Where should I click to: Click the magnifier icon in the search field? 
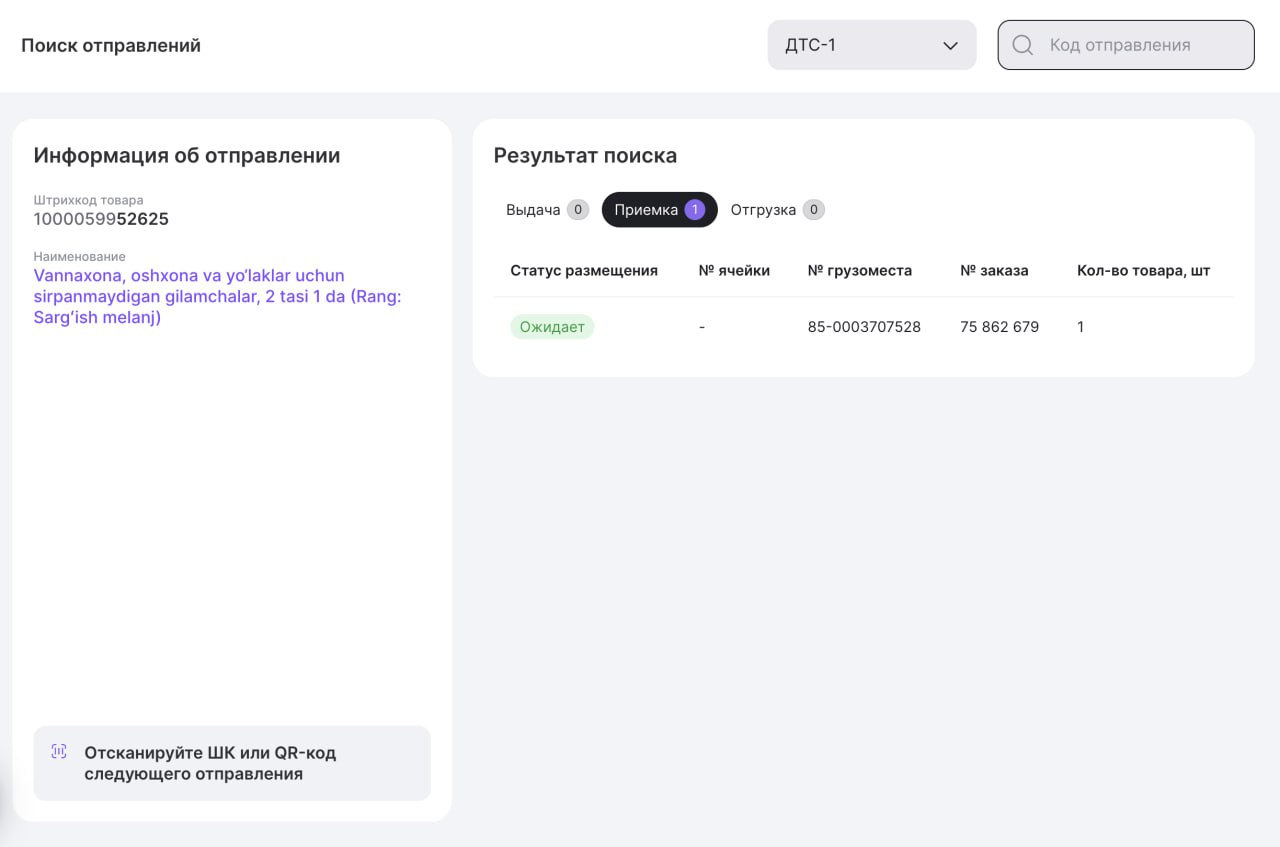click(1023, 45)
